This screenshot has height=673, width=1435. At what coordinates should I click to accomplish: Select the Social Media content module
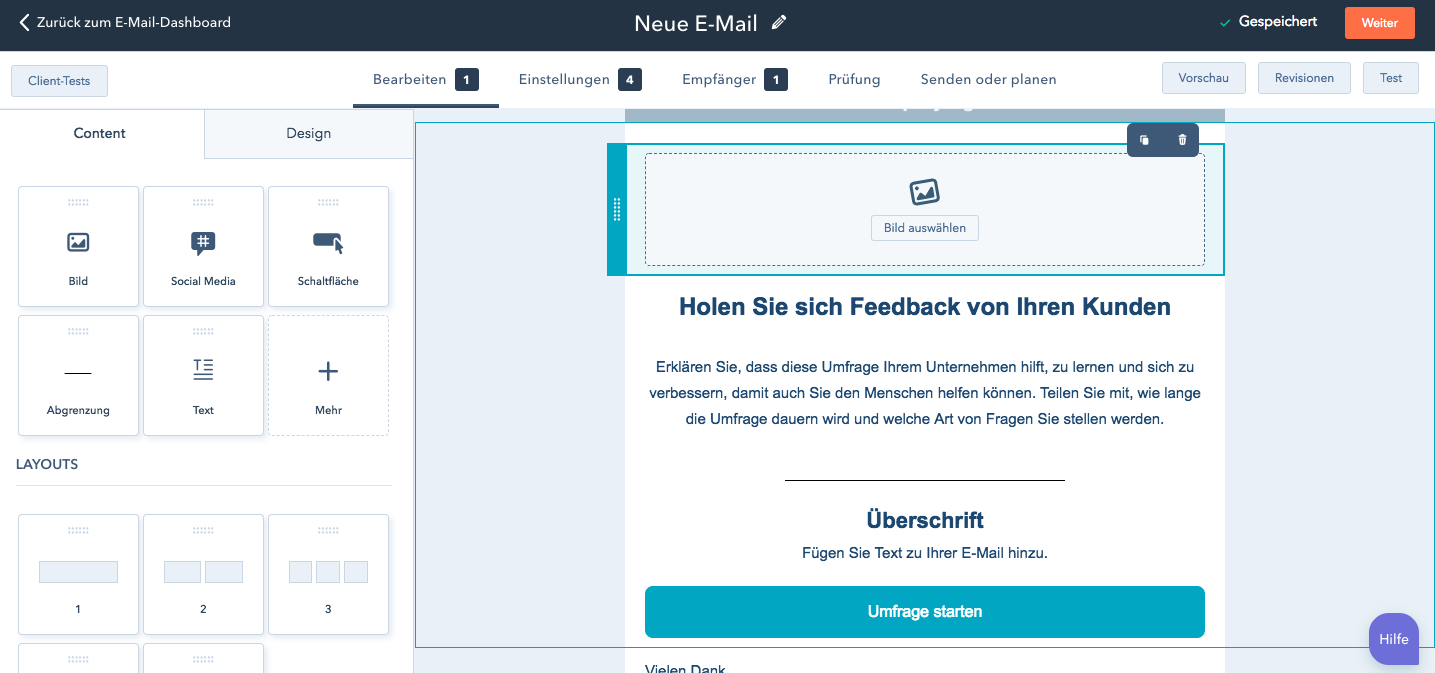[x=203, y=246]
